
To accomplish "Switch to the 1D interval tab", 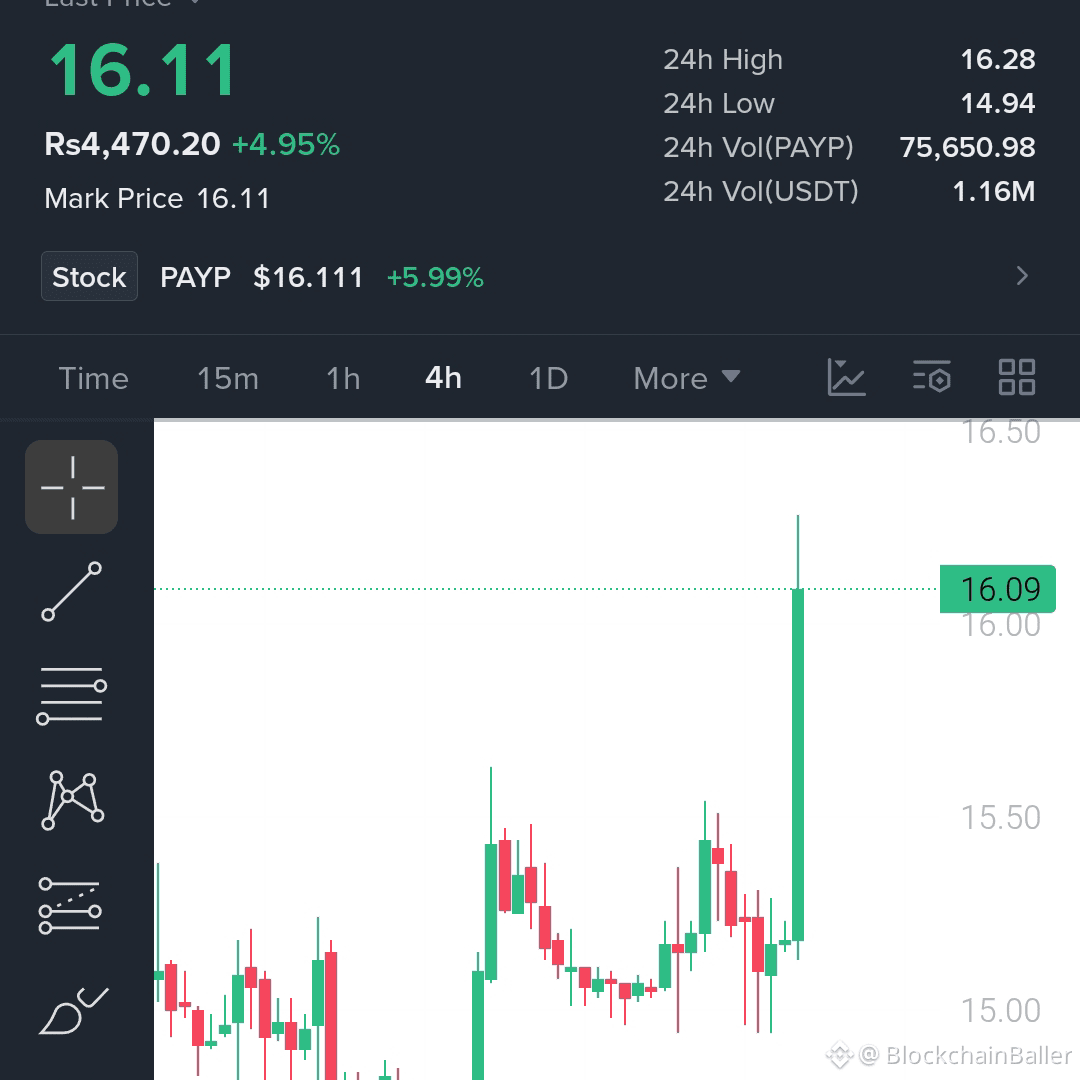I will point(548,378).
